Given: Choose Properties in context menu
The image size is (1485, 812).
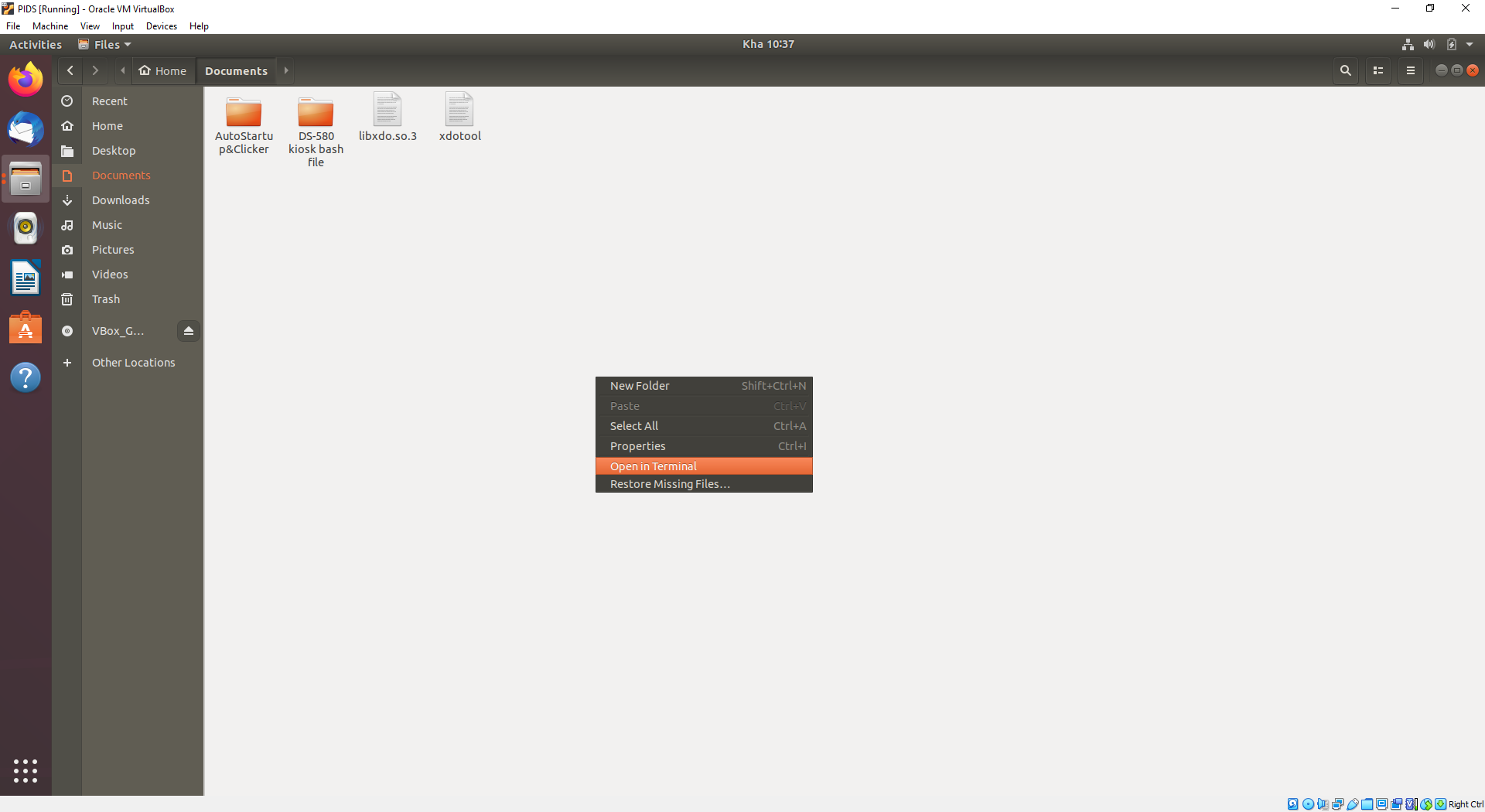Looking at the screenshot, I should pyautogui.click(x=704, y=446).
